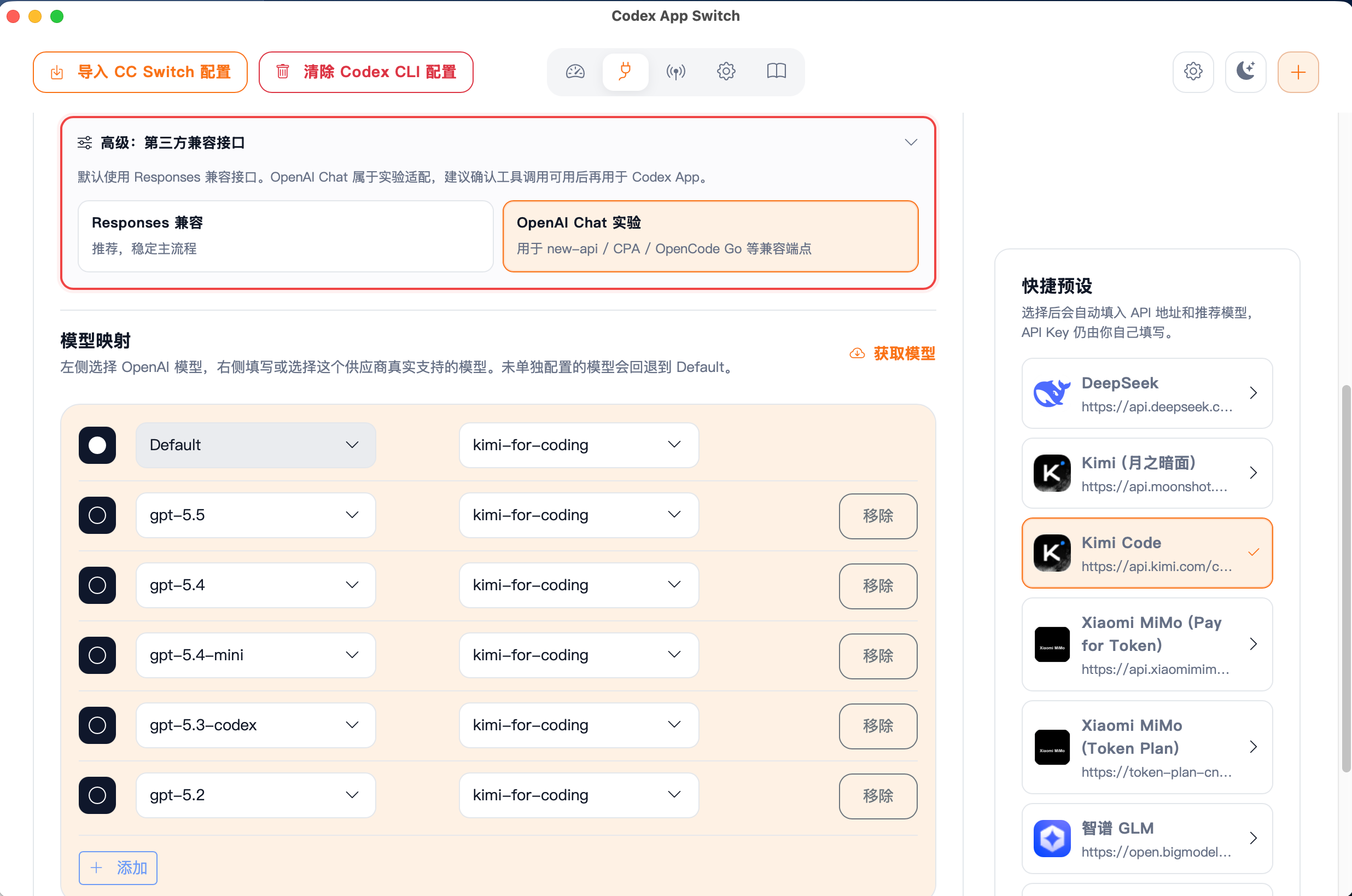Click Xiaomi MiMo (Pay for Token) logo
The width and height of the screenshot is (1352, 896).
click(x=1052, y=644)
